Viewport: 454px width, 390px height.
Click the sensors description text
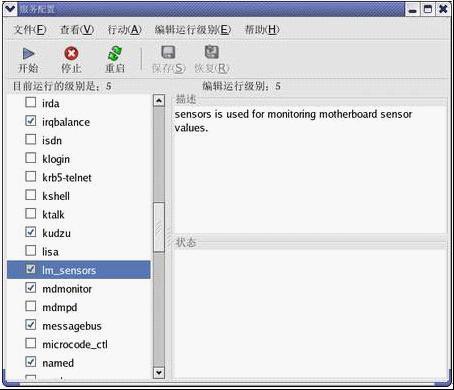293,121
